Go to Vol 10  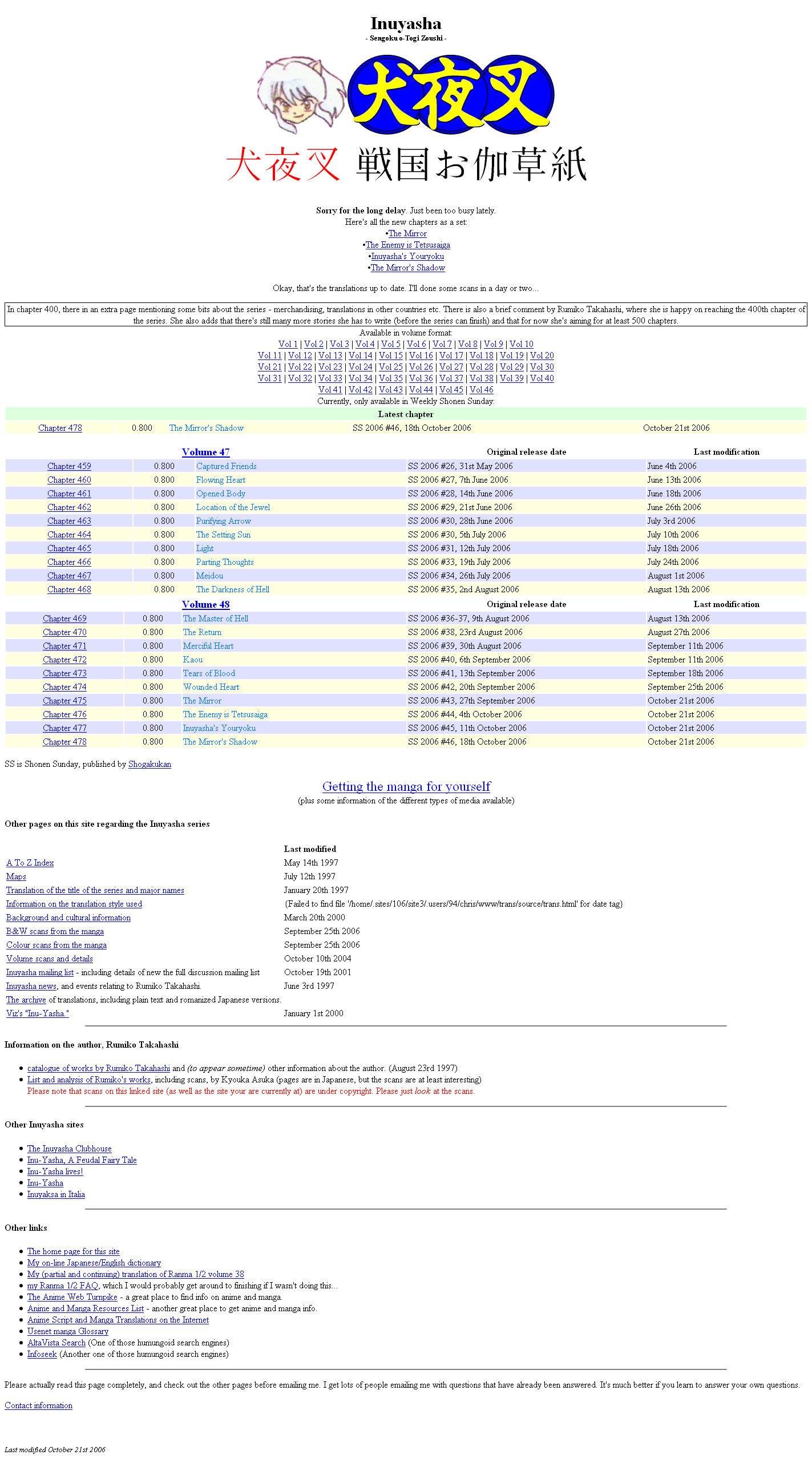(x=522, y=344)
